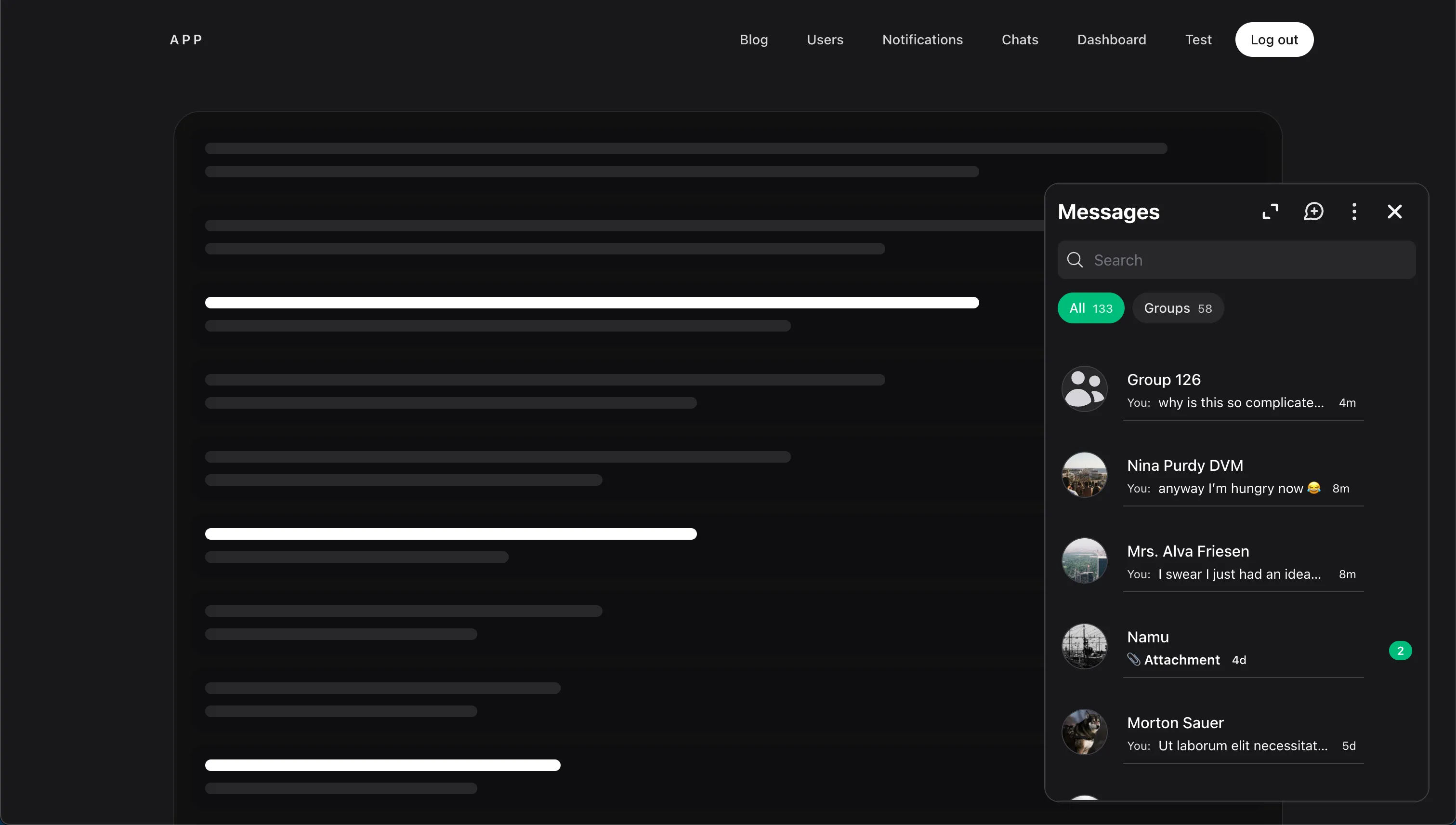Click the 'I swear I just had an idea...' preview
Image resolution: width=1456 pixels, height=825 pixels.
(x=1239, y=574)
